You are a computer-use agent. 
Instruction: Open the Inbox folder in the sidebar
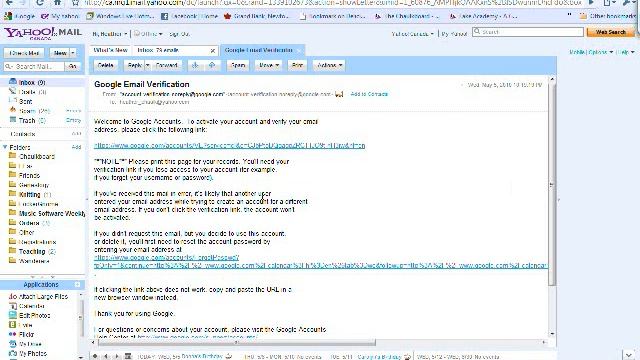[x=32, y=82]
